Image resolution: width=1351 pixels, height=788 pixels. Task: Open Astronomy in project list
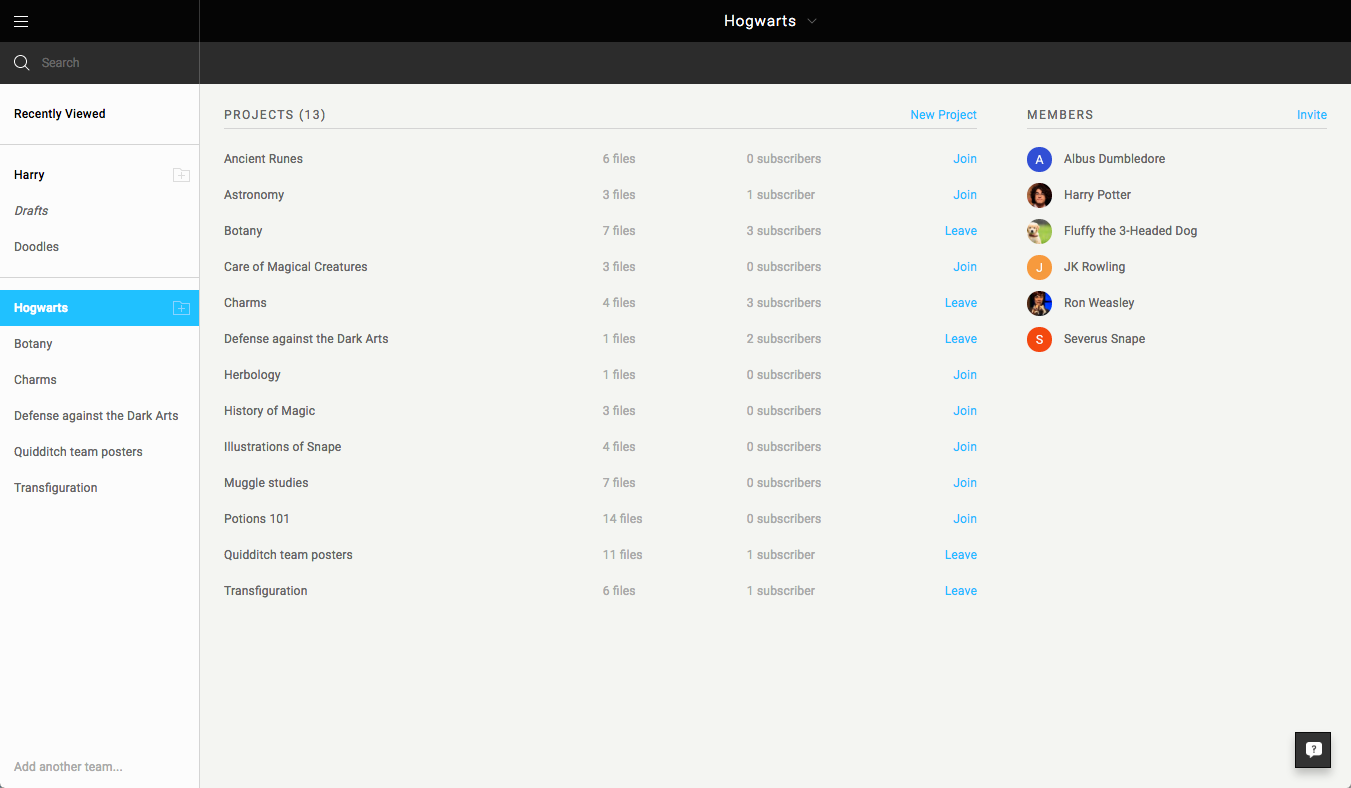coord(254,195)
